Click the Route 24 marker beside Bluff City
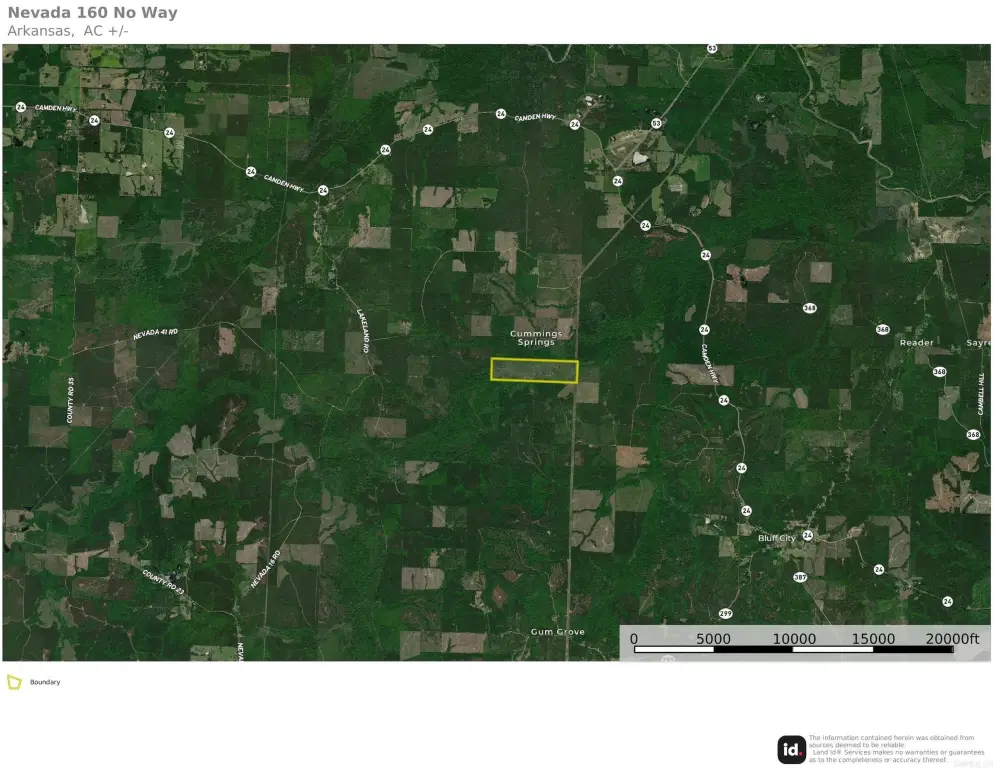Image resolution: width=993 pixels, height=768 pixels. point(807,536)
